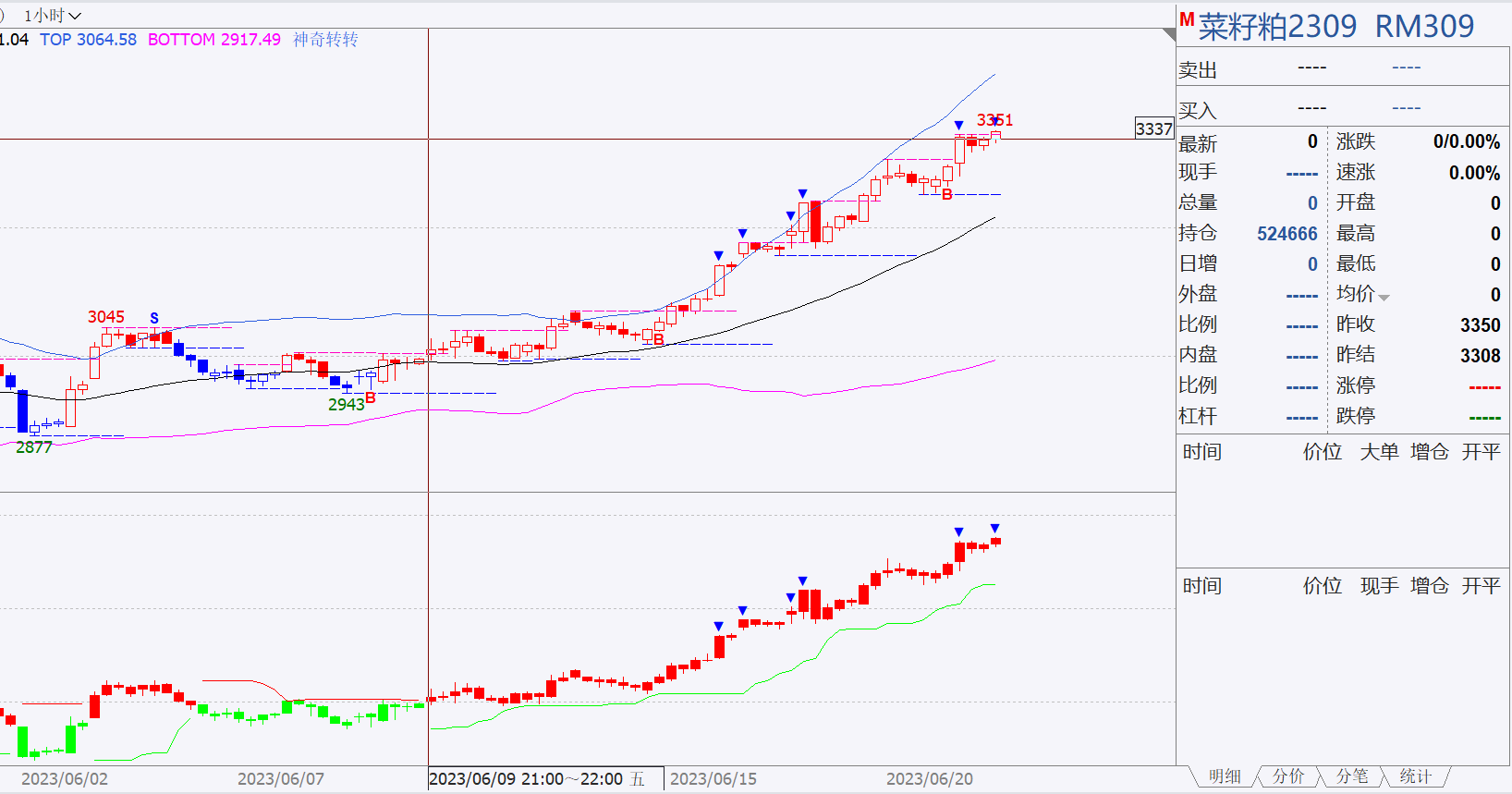Click the blue arrow above the 3351 high
Screen dimensions: 1512x794
[x=994, y=121]
